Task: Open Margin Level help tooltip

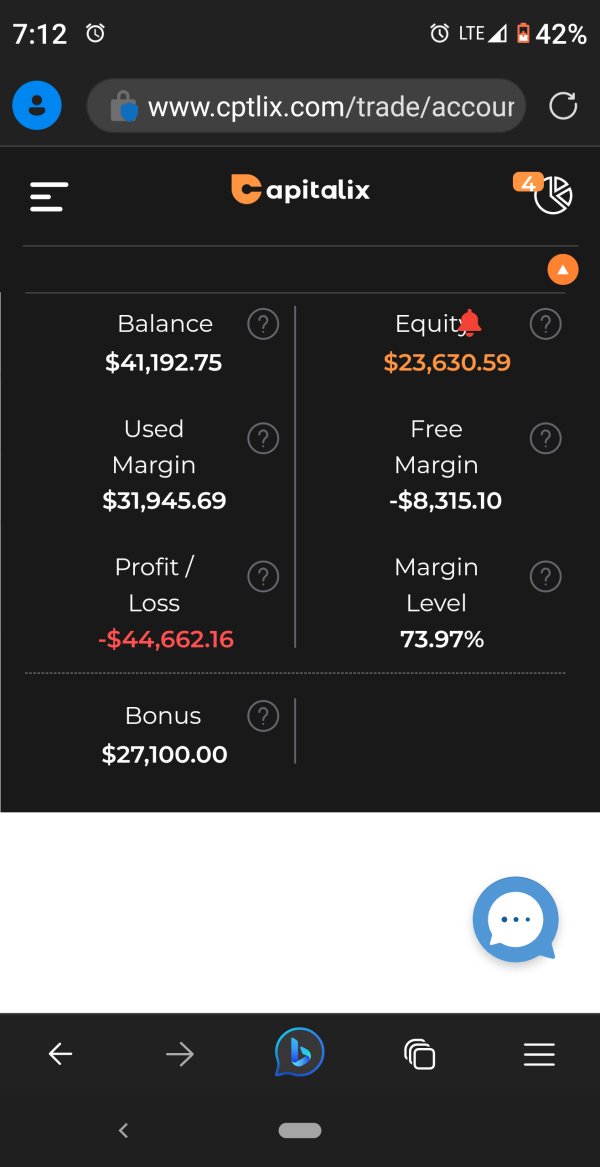Action: tap(545, 576)
